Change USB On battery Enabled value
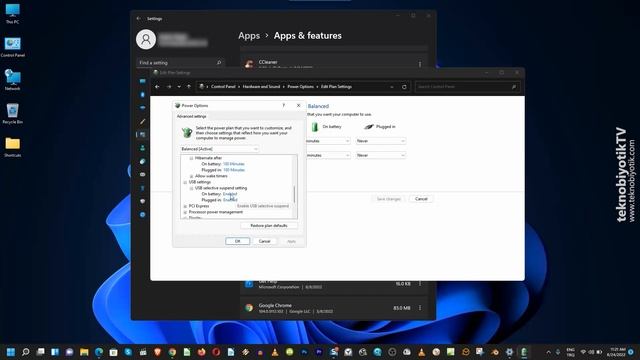This screenshot has height=360, width=640. (x=230, y=194)
